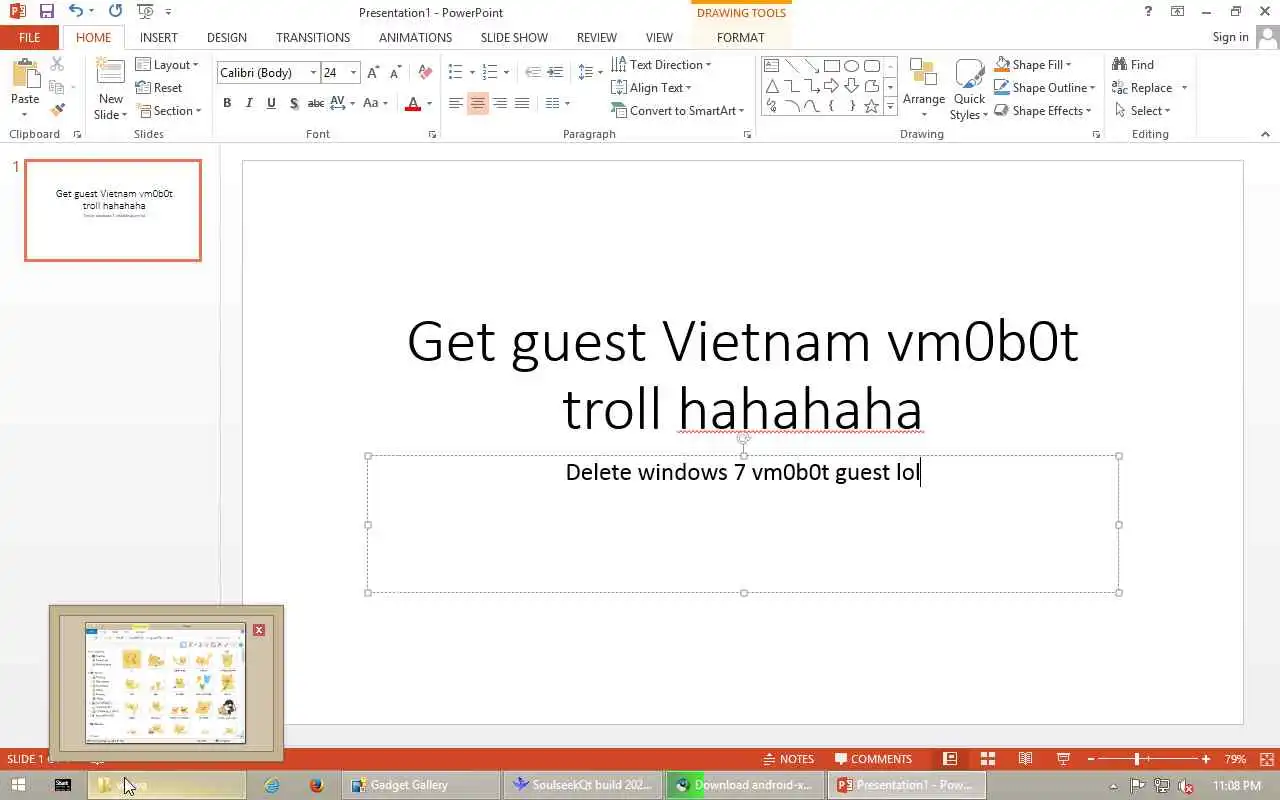Open the Drawing Tools FORMAT tab
The width and height of the screenshot is (1280, 800).
(x=740, y=38)
